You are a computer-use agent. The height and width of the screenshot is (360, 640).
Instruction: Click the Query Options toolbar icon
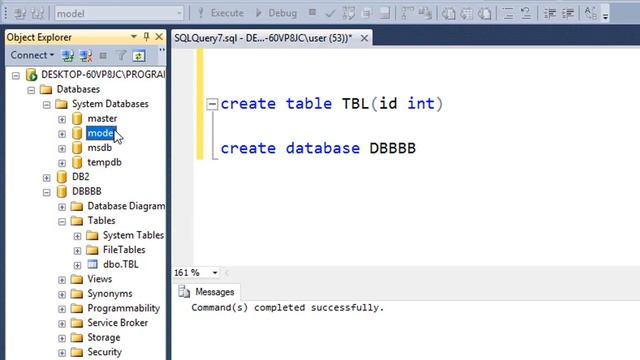pos(367,13)
